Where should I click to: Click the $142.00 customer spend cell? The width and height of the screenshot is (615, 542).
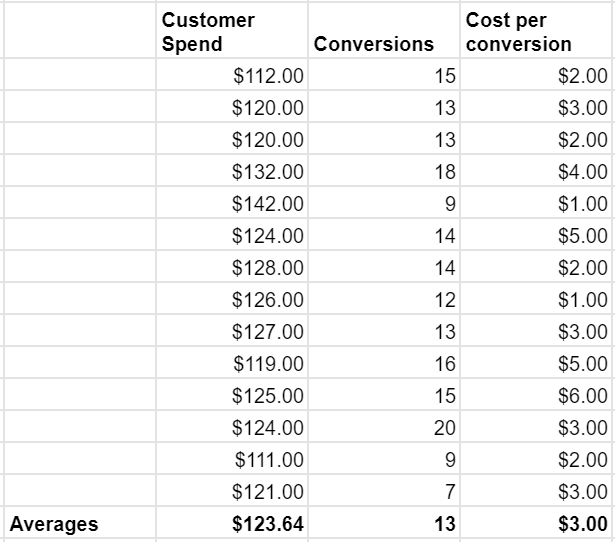pyautogui.click(x=268, y=204)
